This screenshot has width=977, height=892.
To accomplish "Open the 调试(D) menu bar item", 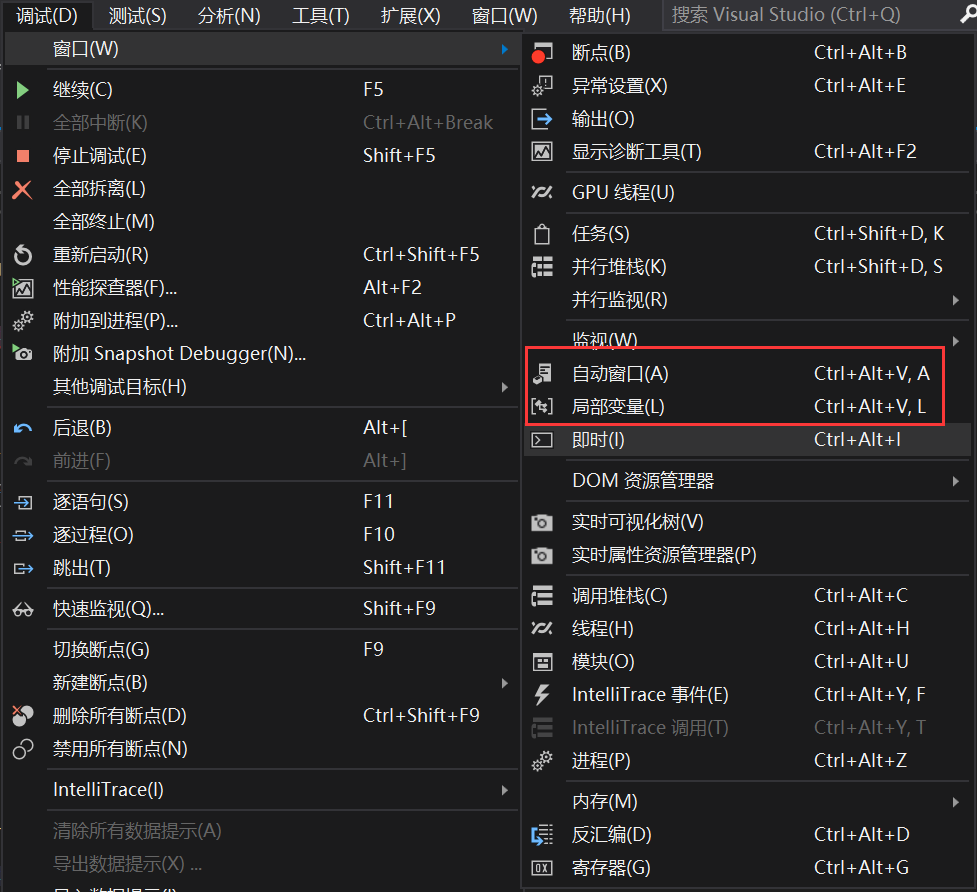I will pos(47,16).
